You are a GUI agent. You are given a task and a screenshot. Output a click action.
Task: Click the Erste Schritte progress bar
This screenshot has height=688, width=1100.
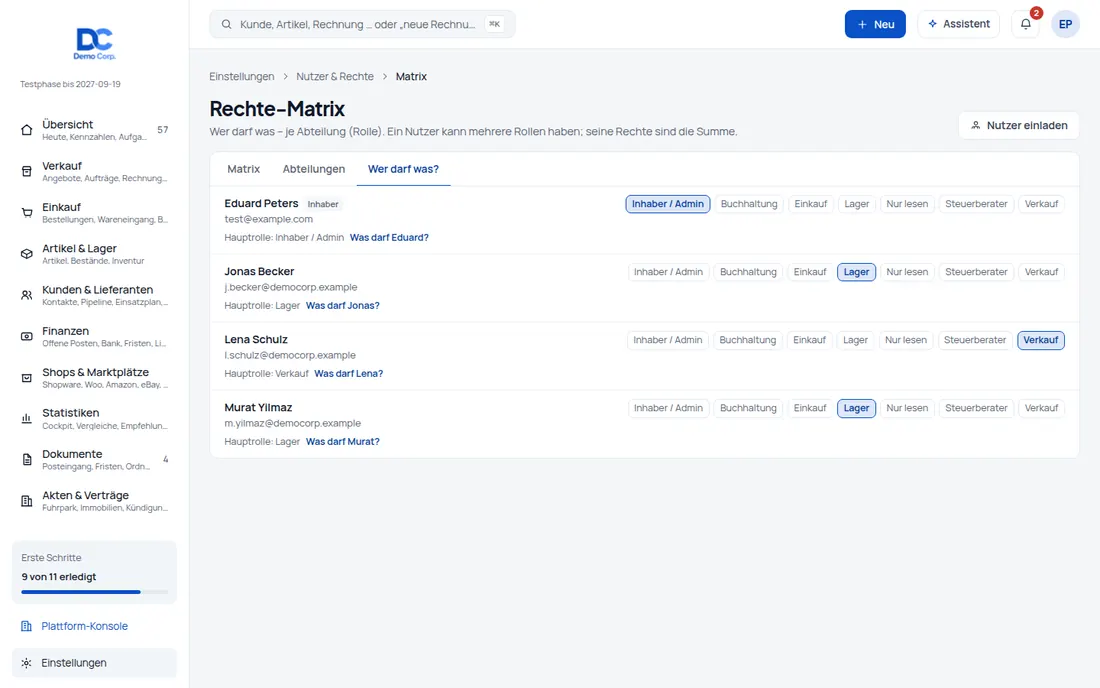coord(95,592)
